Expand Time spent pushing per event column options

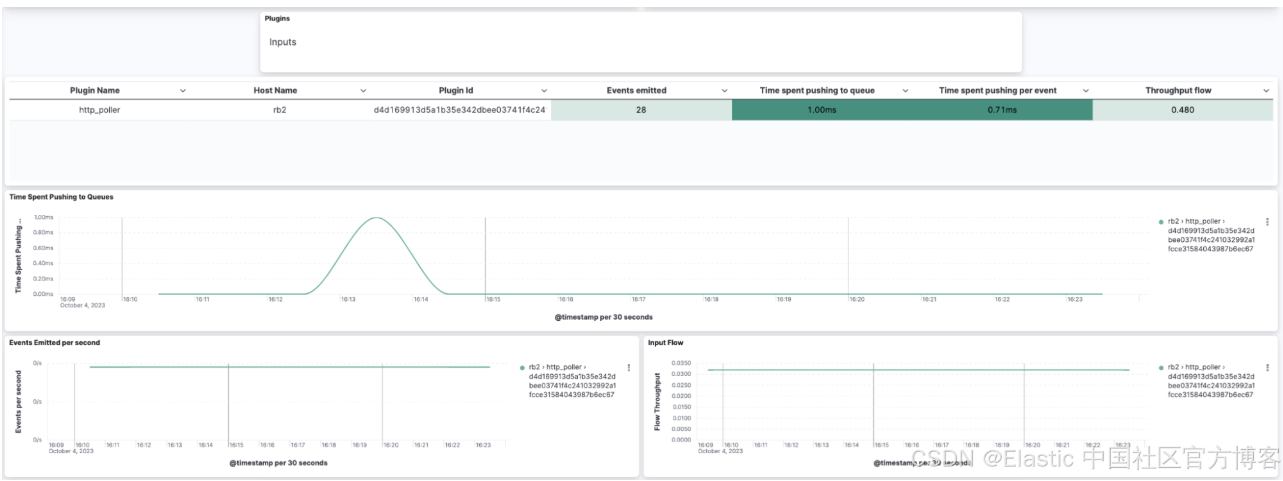(x=1086, y=91)
